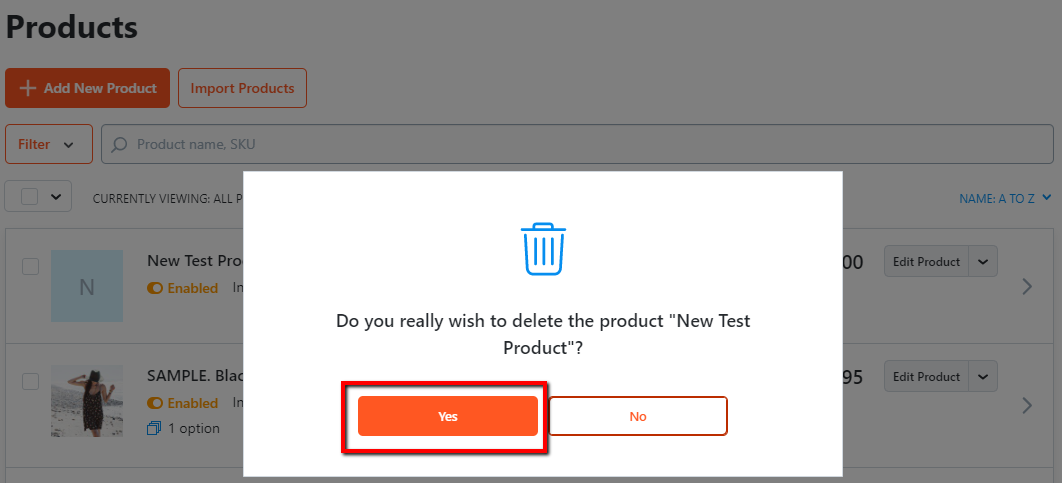The width and height of the screenshot is (1062, 483).
Task: Expand arrow beside second Edit Product button
Action: tap(983, 377)
